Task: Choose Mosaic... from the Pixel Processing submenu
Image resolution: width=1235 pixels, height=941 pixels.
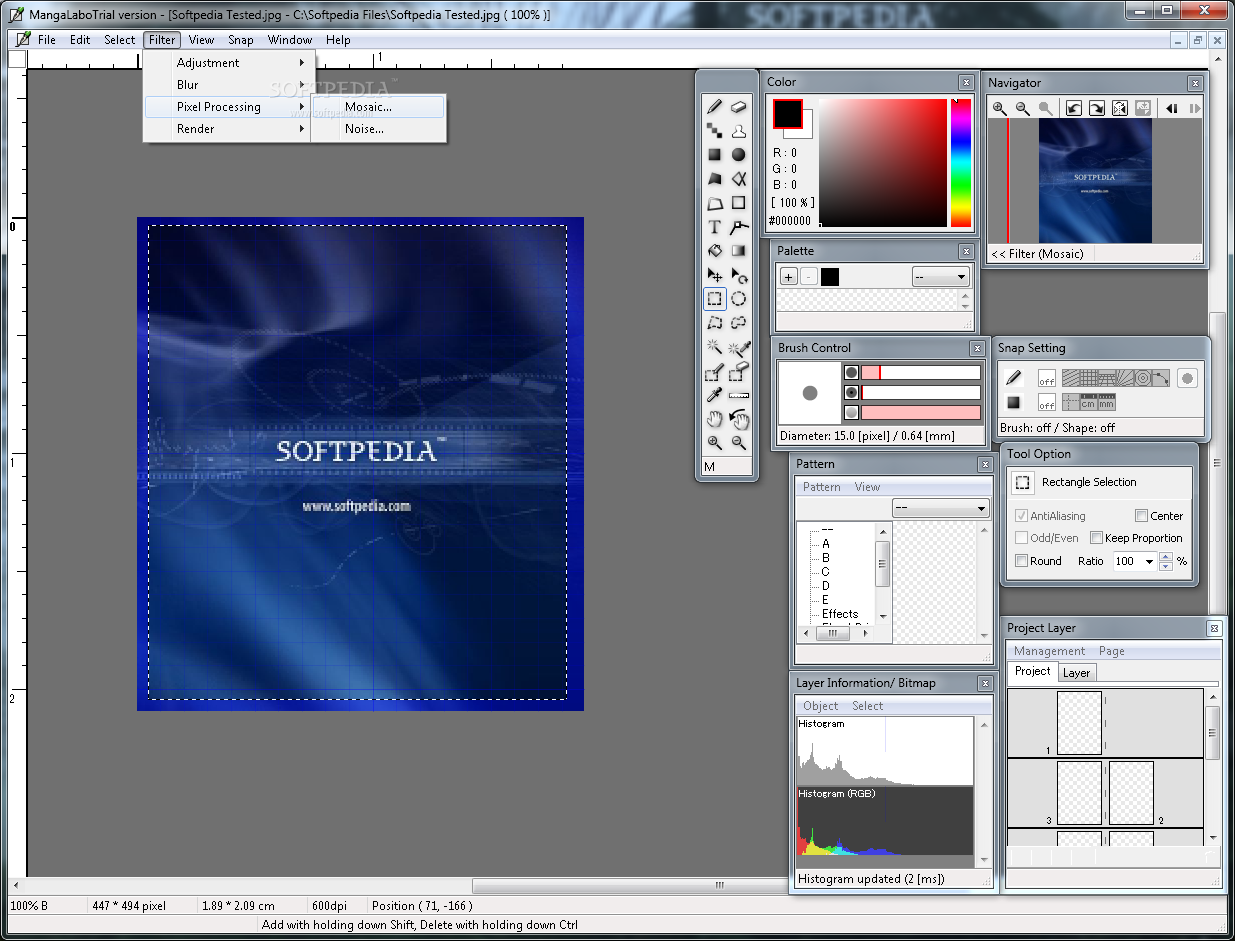Action: coord(379,107)
